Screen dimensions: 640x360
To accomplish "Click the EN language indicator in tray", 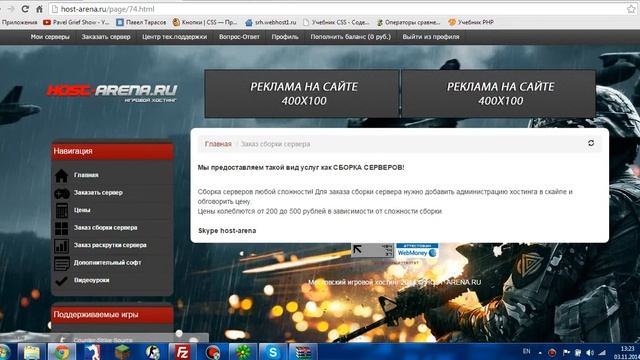I will (527, 351).
